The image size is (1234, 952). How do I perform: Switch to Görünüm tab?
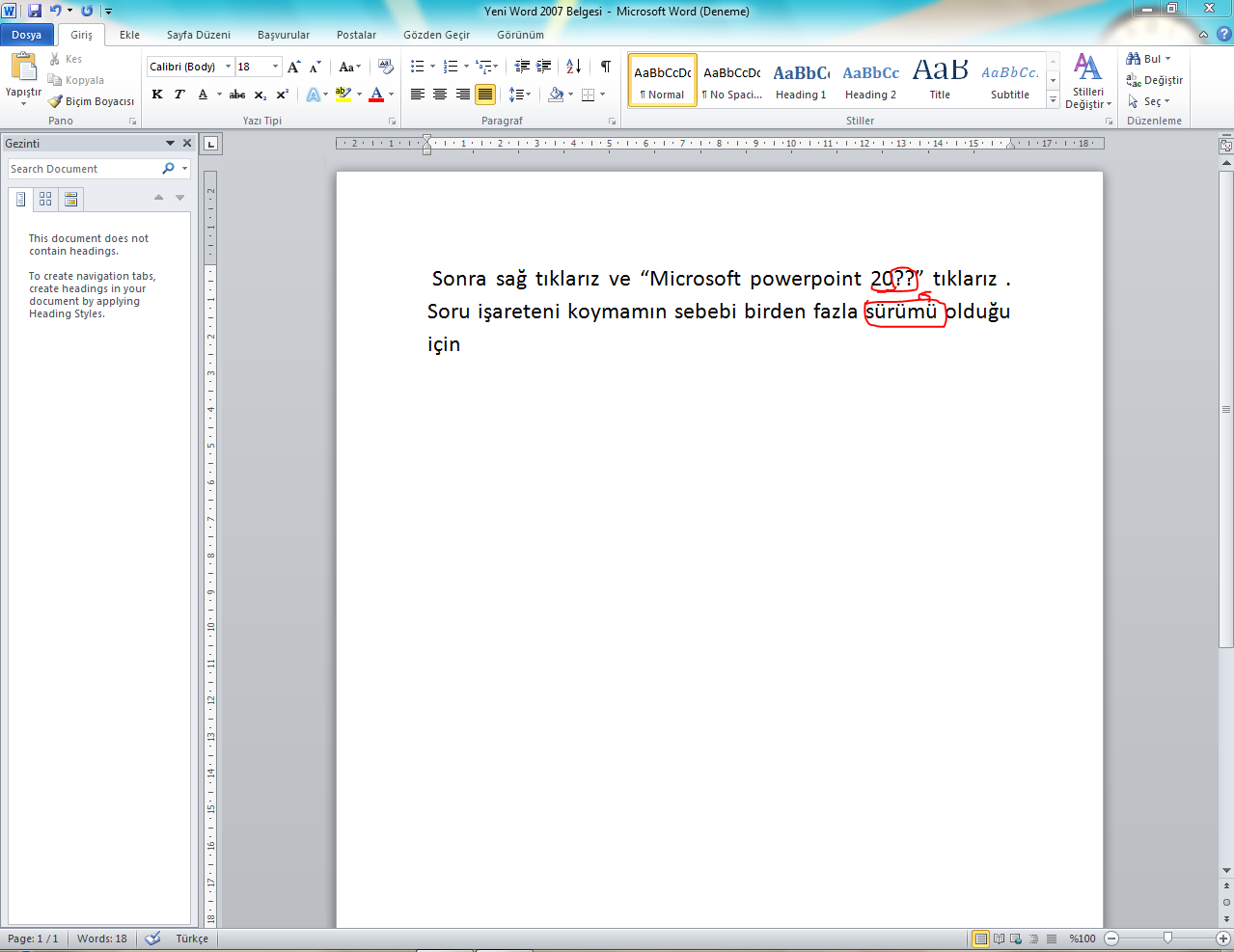[x=521, y=35]
